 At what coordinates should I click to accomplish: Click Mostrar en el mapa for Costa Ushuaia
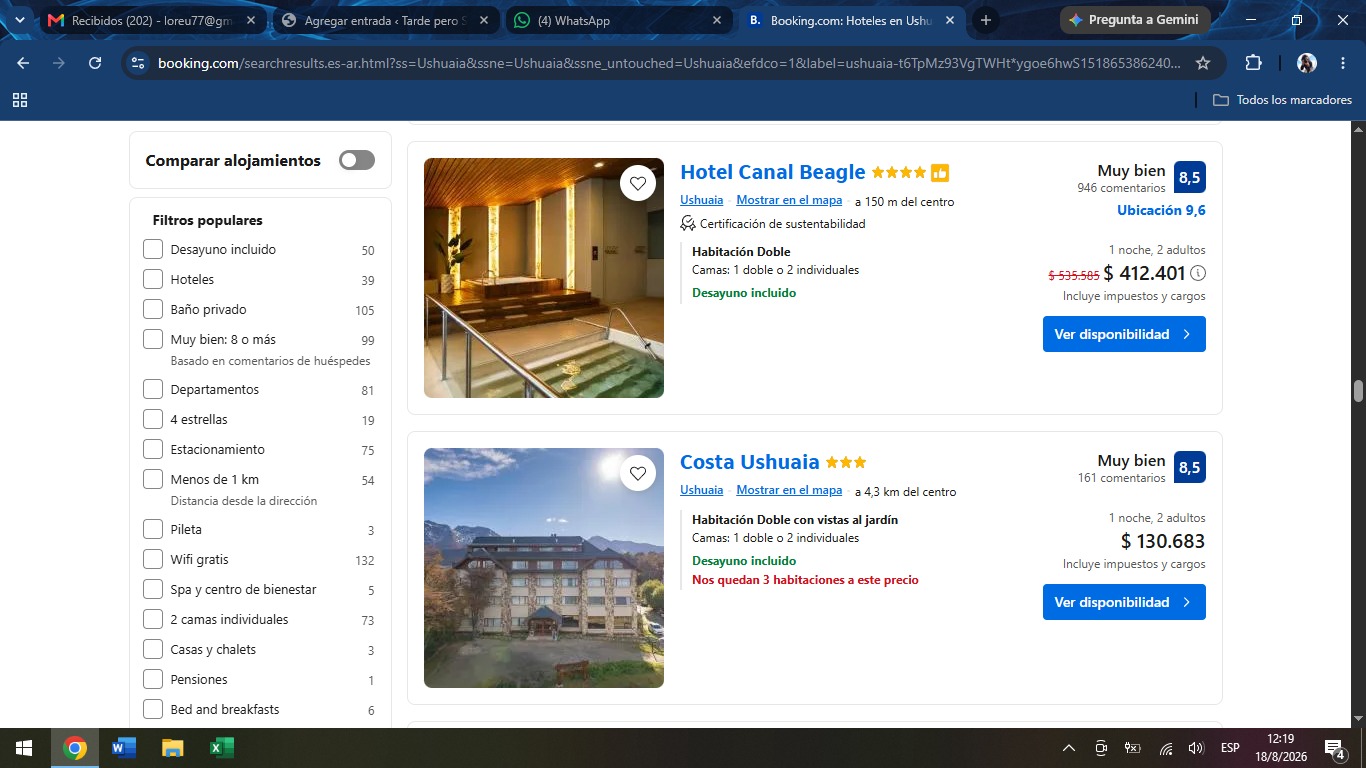[x=789, y=490]
